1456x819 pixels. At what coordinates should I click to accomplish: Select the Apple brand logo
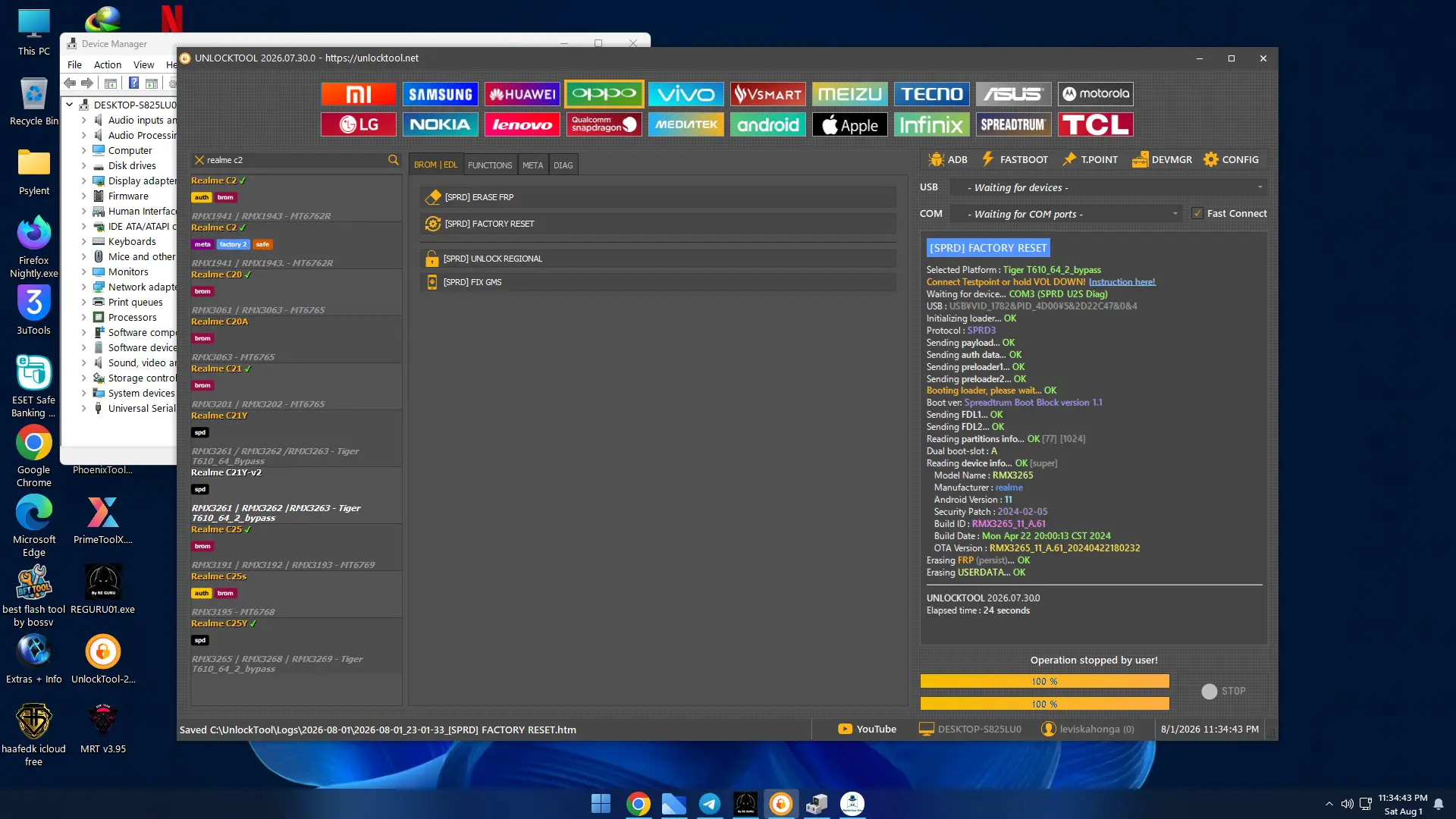(850, 124)
